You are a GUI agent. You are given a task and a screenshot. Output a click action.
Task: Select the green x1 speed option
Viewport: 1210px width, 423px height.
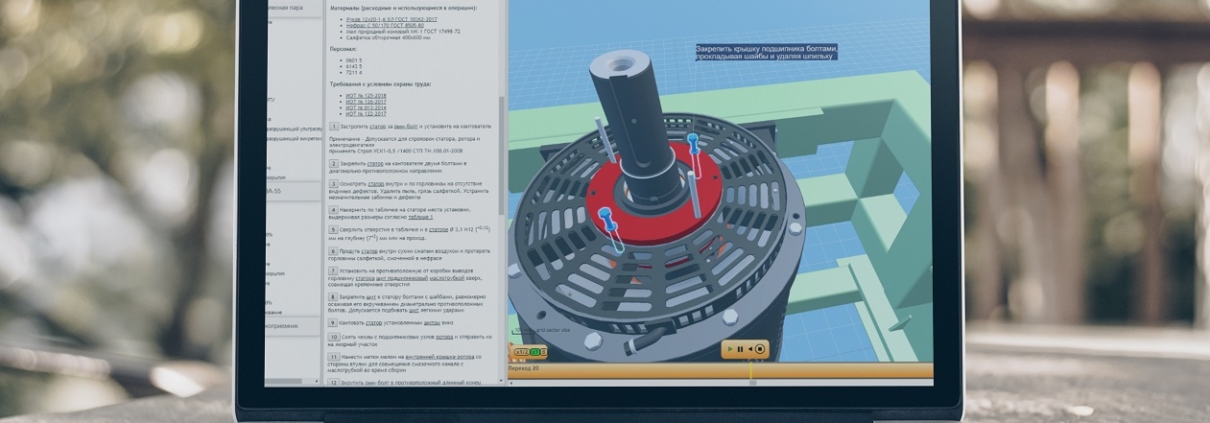(534, 352)
